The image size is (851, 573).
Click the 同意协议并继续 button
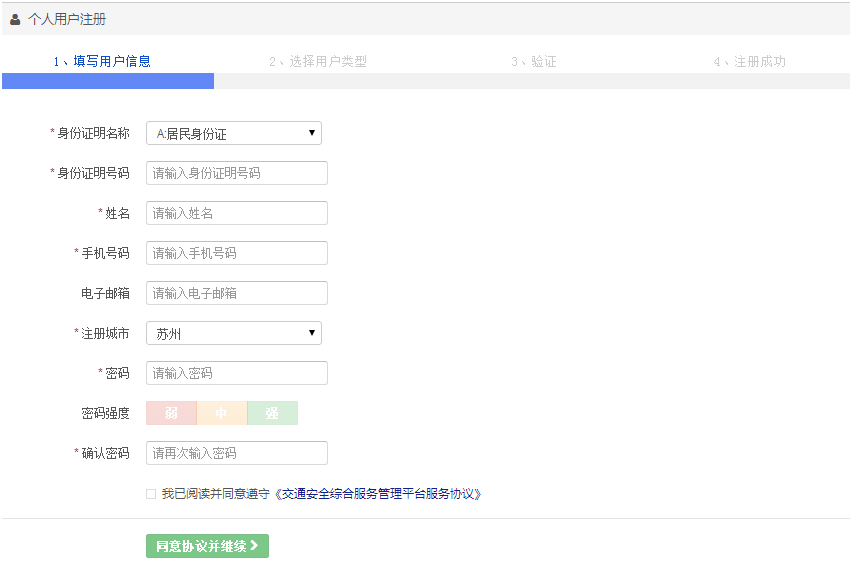[x=207, y=546]
